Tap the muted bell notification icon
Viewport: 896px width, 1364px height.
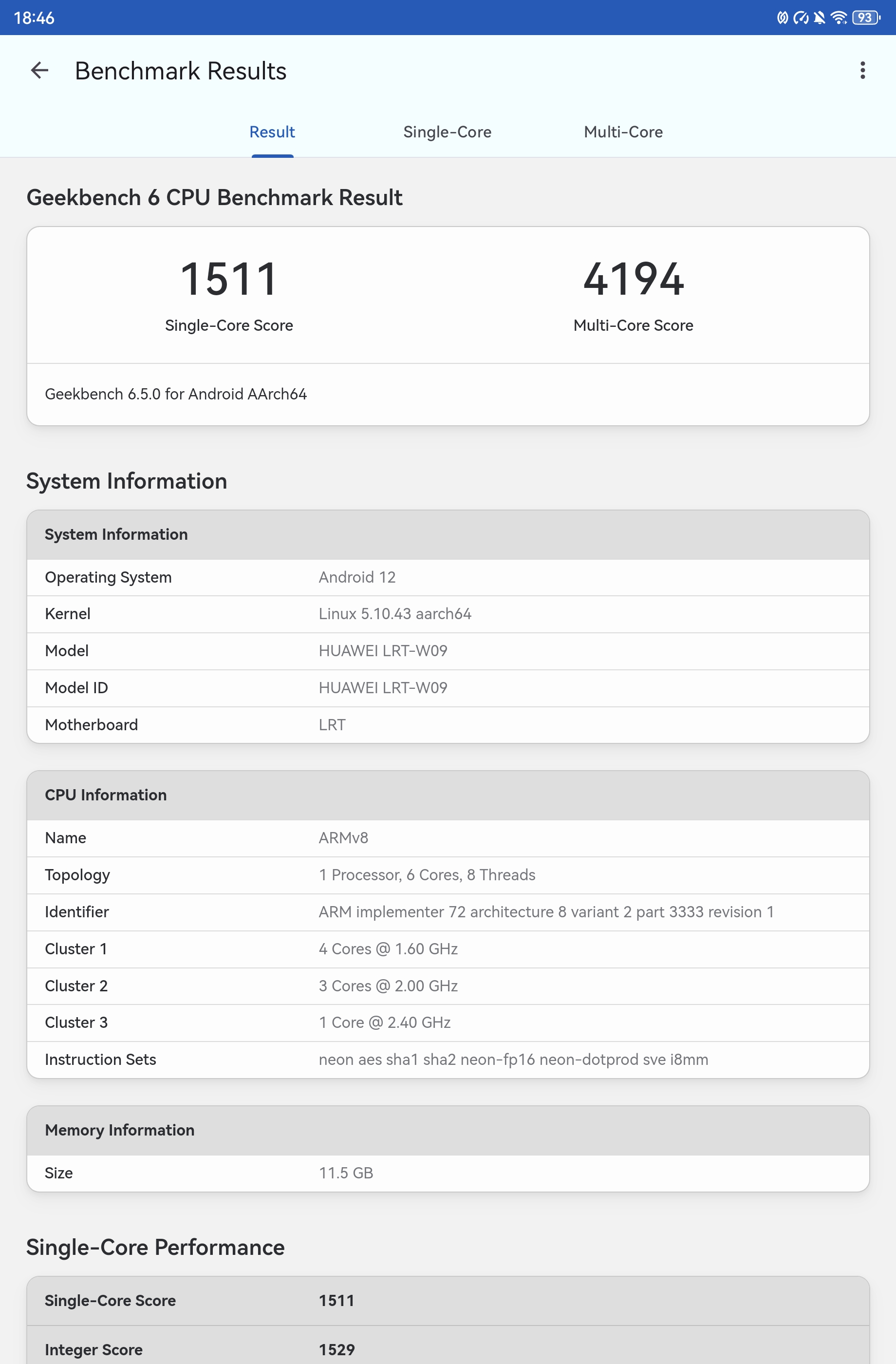pos(819,18)
